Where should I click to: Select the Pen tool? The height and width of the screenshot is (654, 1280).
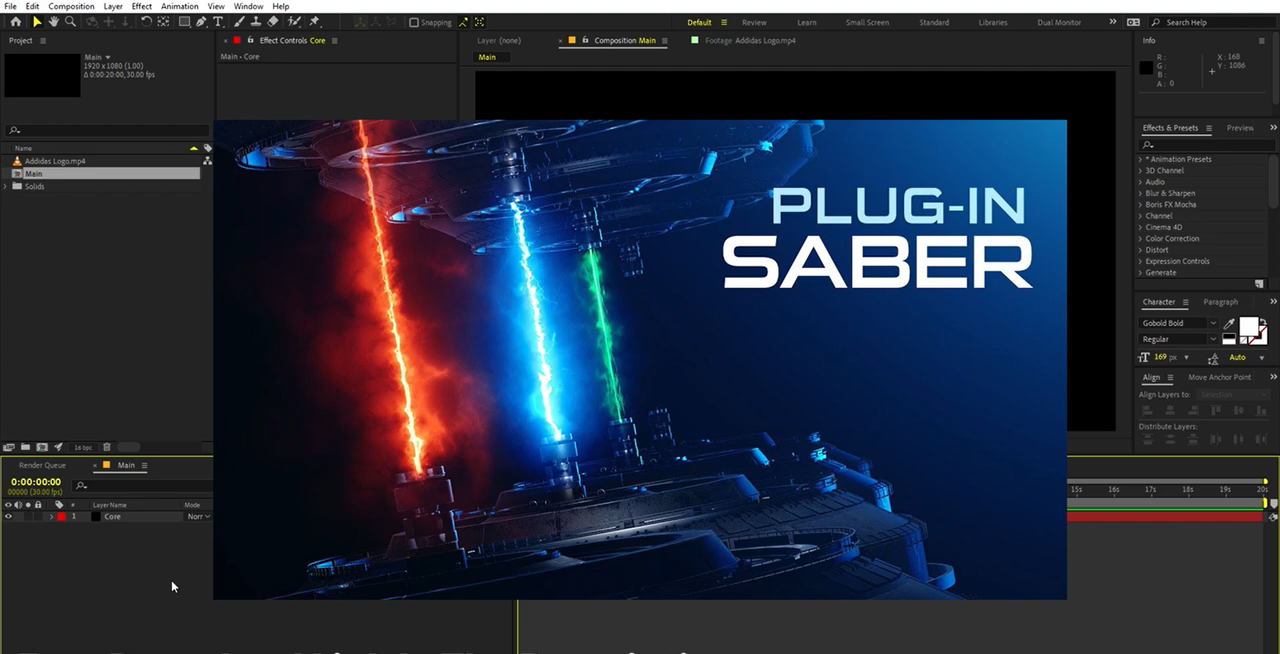pos(201,22)
